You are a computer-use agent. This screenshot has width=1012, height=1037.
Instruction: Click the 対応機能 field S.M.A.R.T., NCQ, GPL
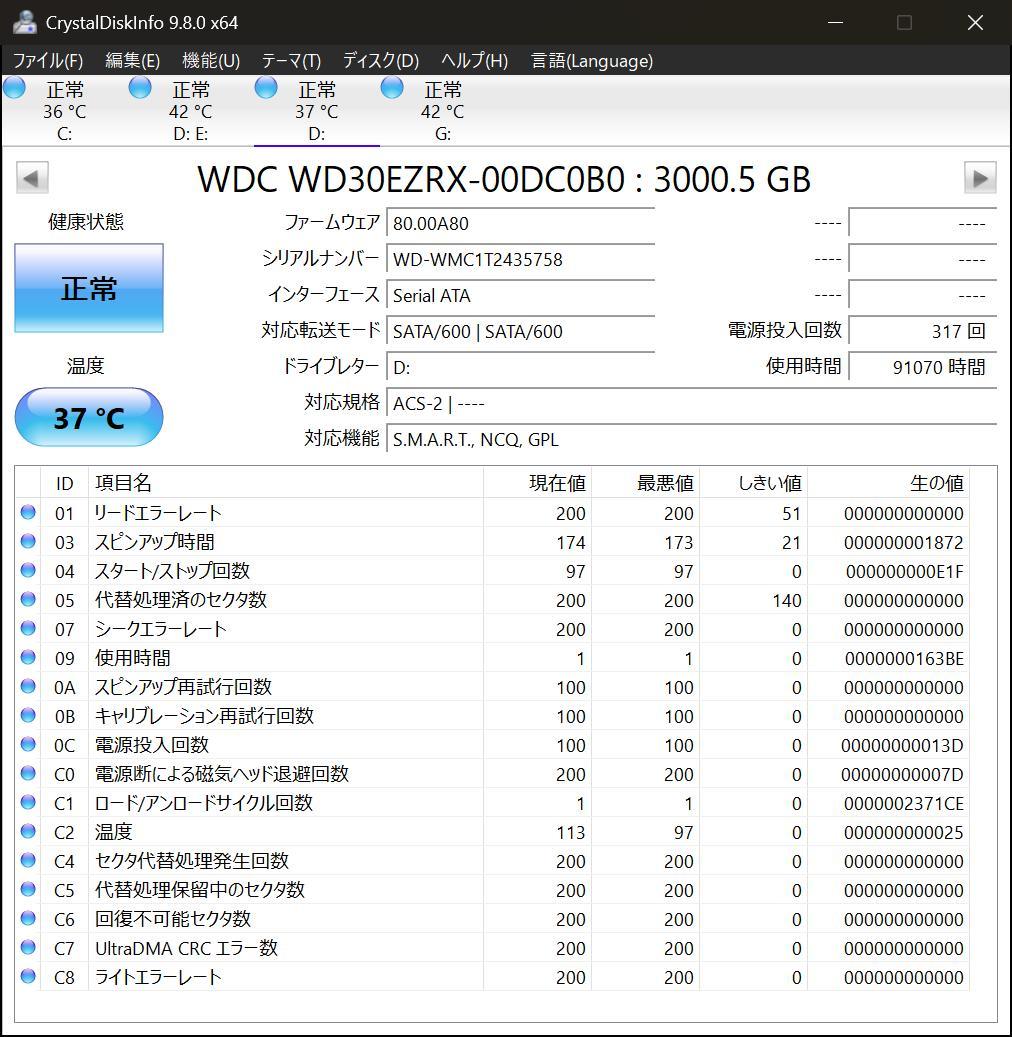click(691, 439)
